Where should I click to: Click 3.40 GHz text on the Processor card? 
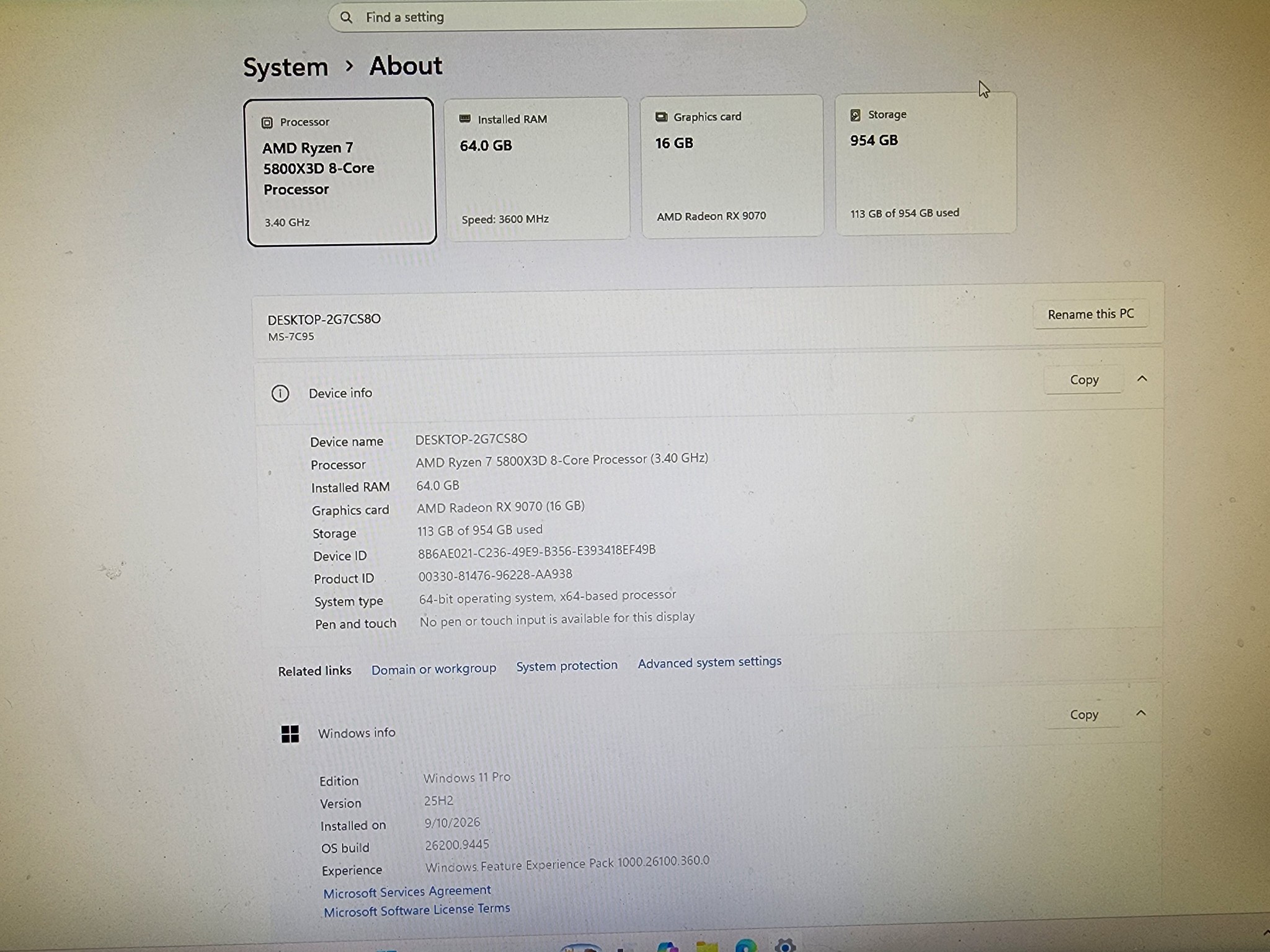point(287,223)
